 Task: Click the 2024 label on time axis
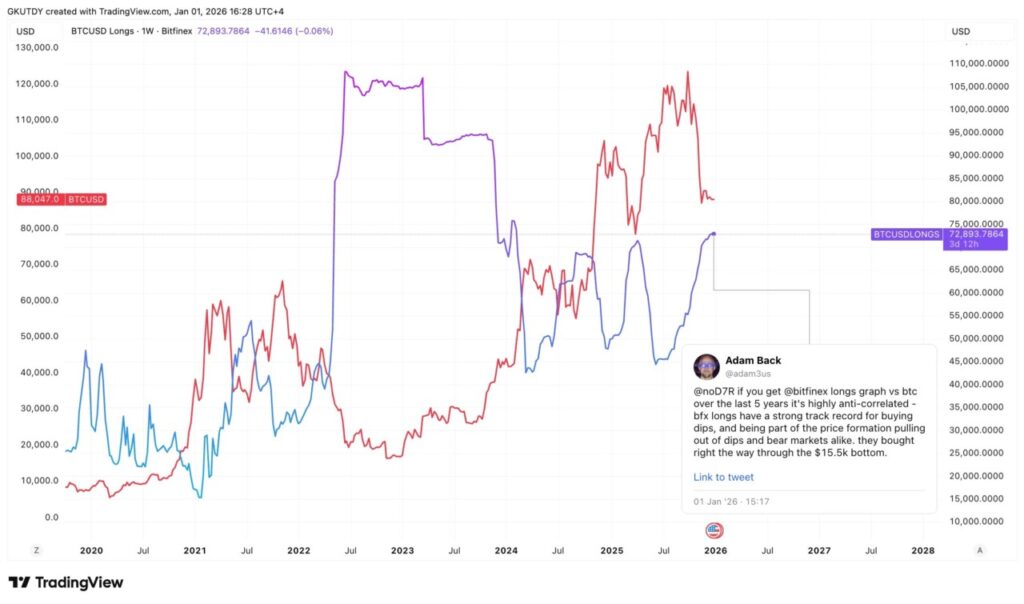(506, 550)
